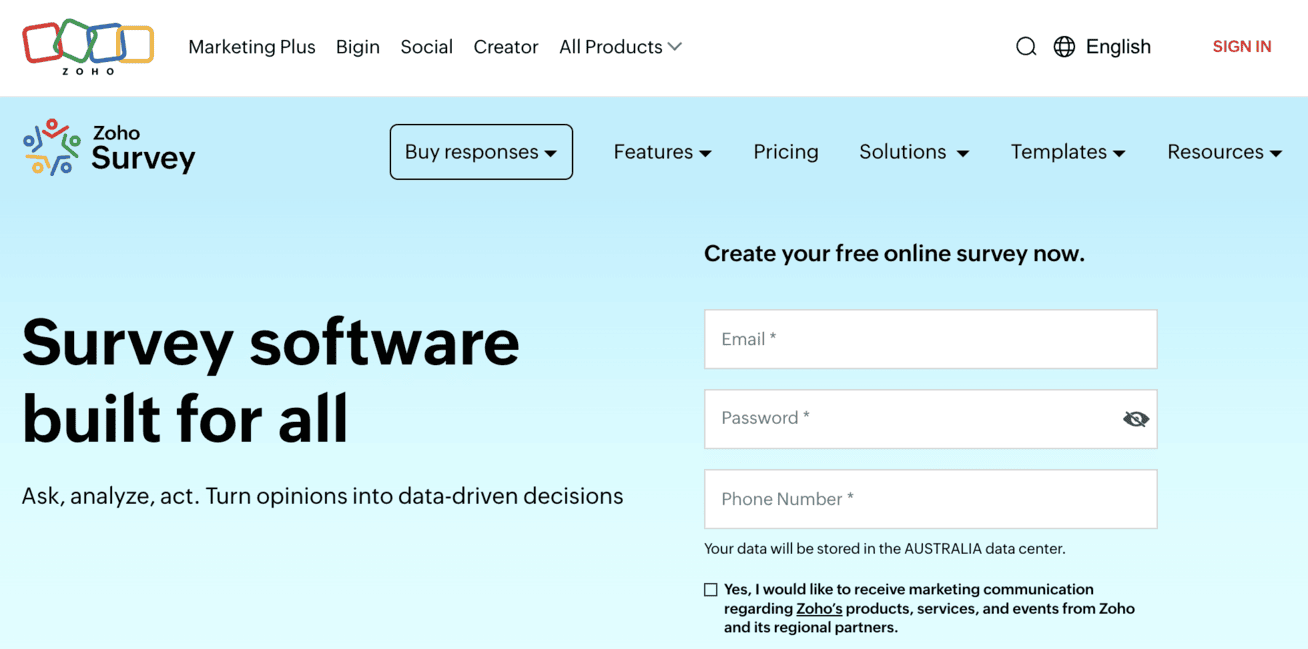This screenshot has width=1308, height=649.
Task: Toggle password visibility eye icon
Action: (x=1135, y=419)
